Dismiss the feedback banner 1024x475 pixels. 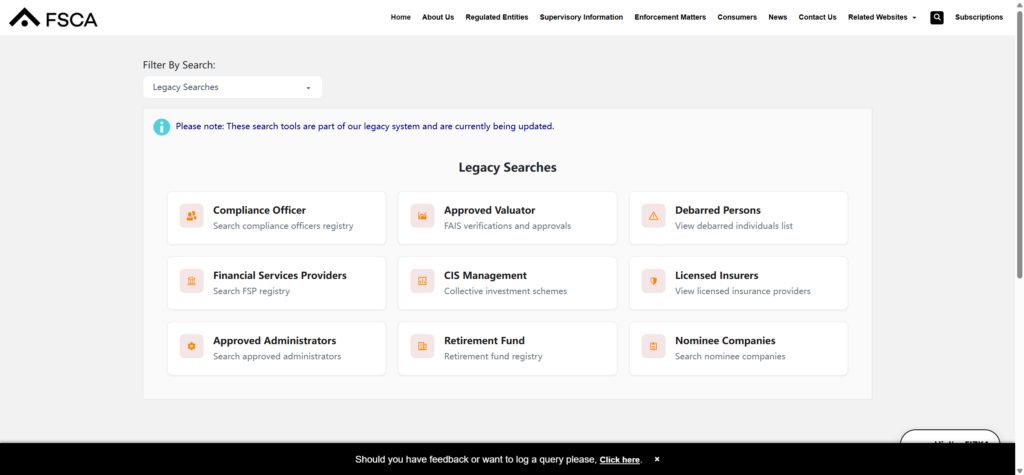(x=657, y=459)
